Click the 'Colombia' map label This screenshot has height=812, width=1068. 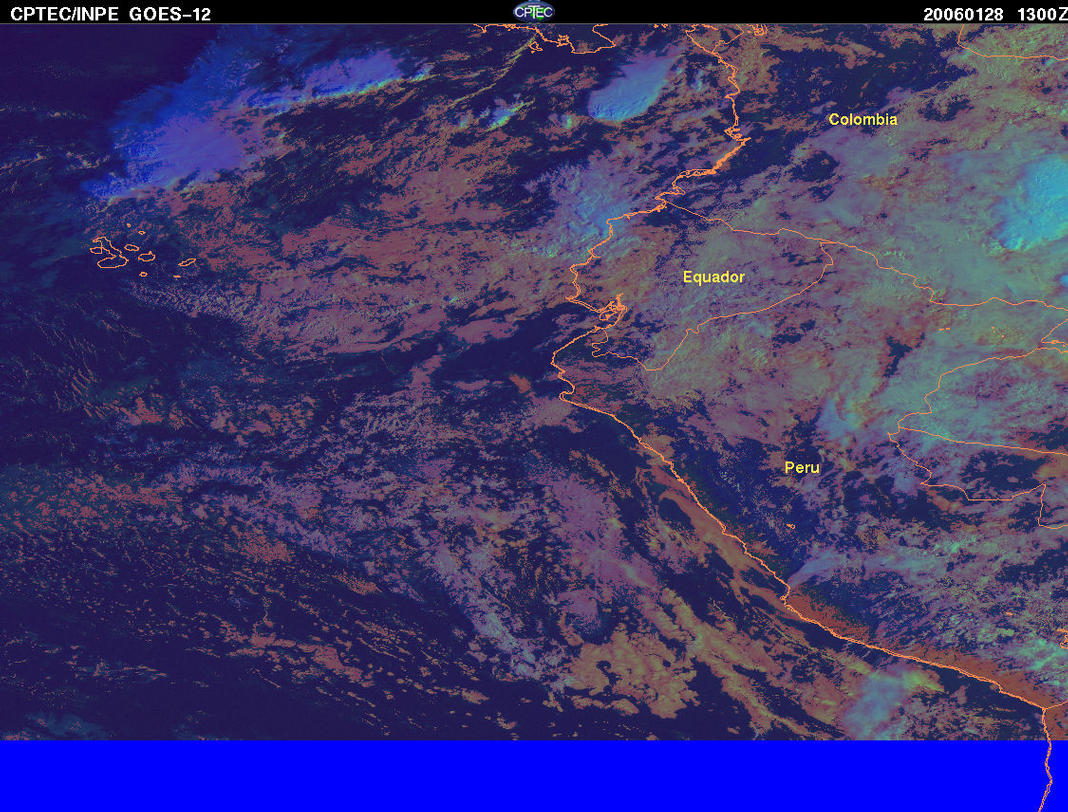(863, 120)
